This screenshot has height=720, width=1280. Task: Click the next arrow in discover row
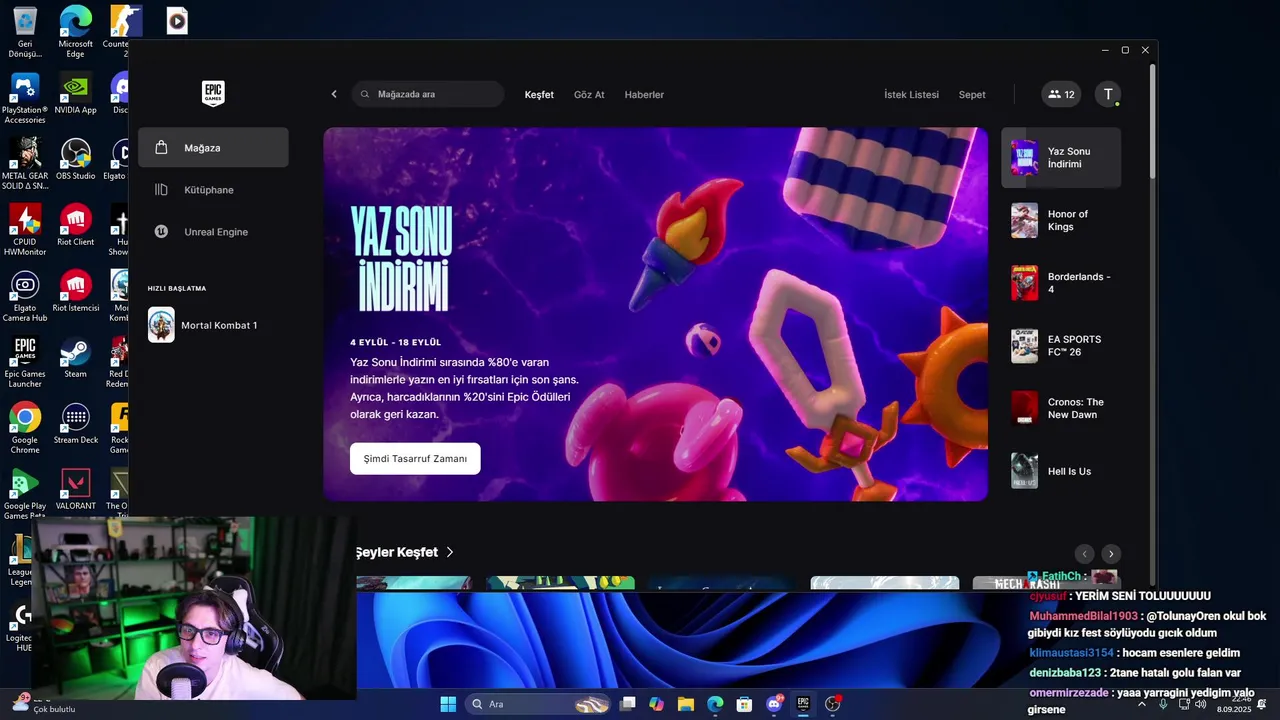(1110, 554)
